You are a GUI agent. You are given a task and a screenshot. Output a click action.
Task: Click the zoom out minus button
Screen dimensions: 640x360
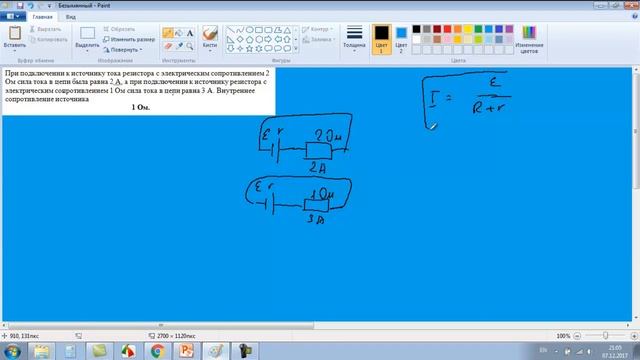(577, 336)
